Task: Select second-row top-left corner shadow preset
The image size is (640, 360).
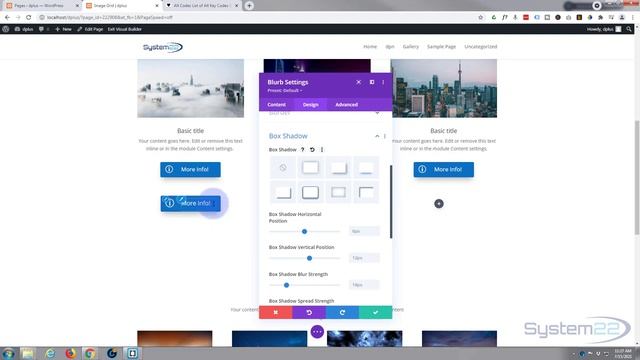Action: pyautogui.click(x=366, y=192)
